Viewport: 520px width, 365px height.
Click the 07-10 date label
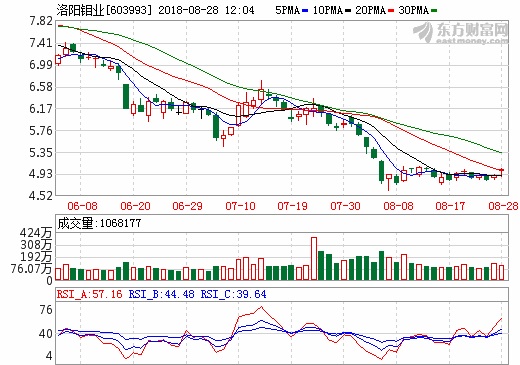point(240,206)
